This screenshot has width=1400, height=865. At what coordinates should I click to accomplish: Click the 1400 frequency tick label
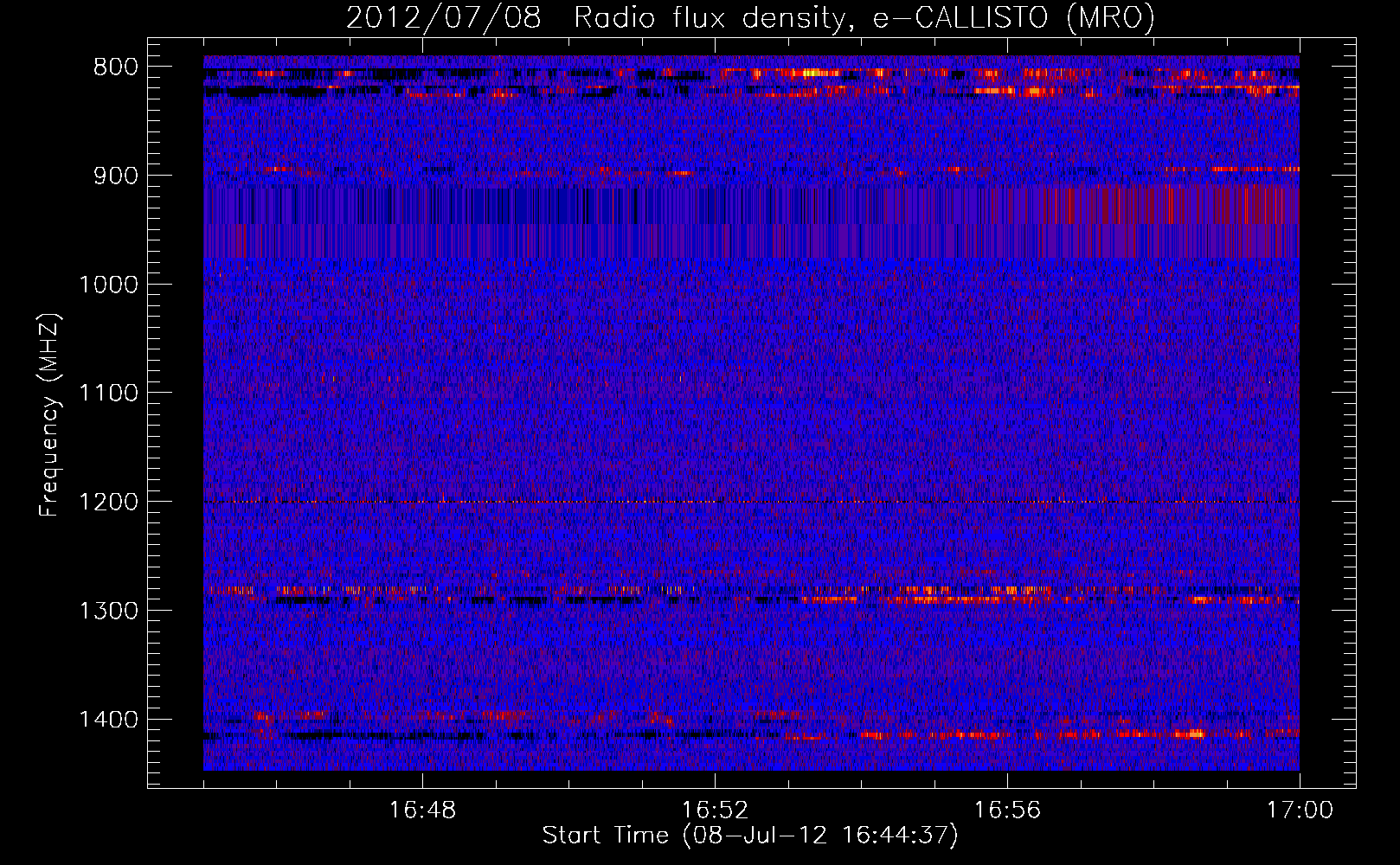pos(109,720)
